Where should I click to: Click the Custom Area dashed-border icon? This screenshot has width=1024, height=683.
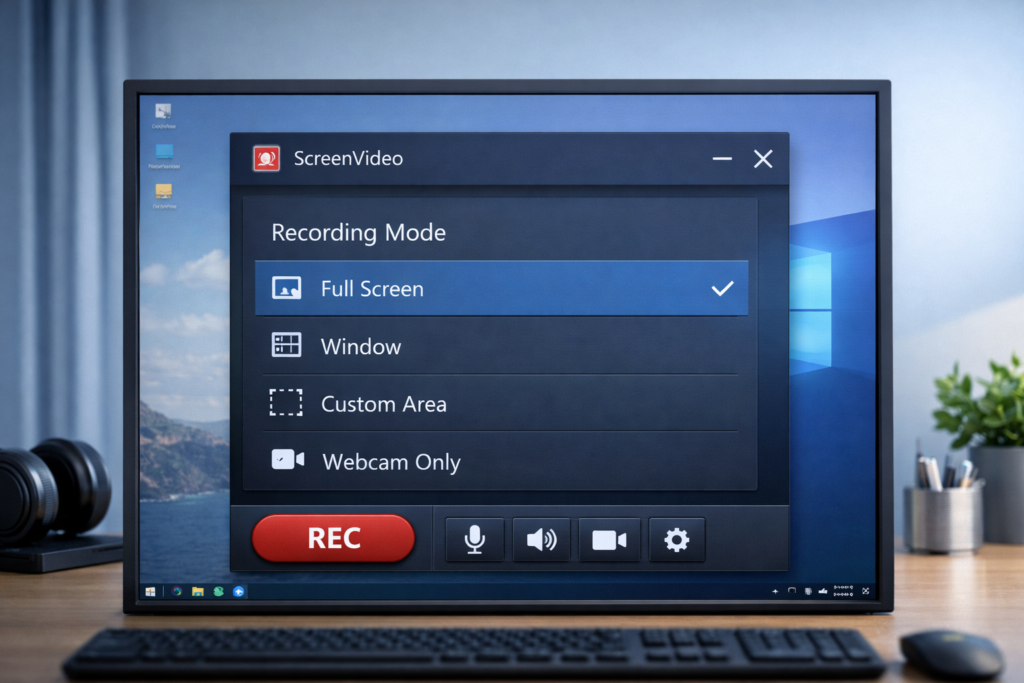[x=287, y=402]
